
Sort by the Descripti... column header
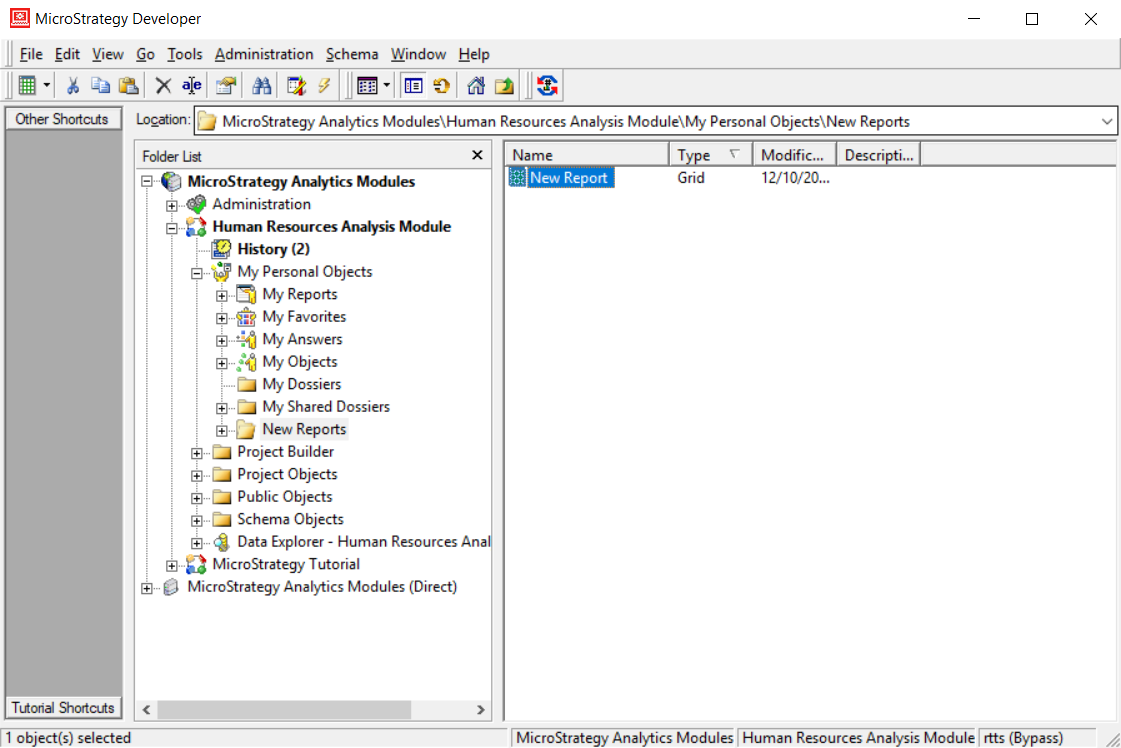[x=879, y=155]
